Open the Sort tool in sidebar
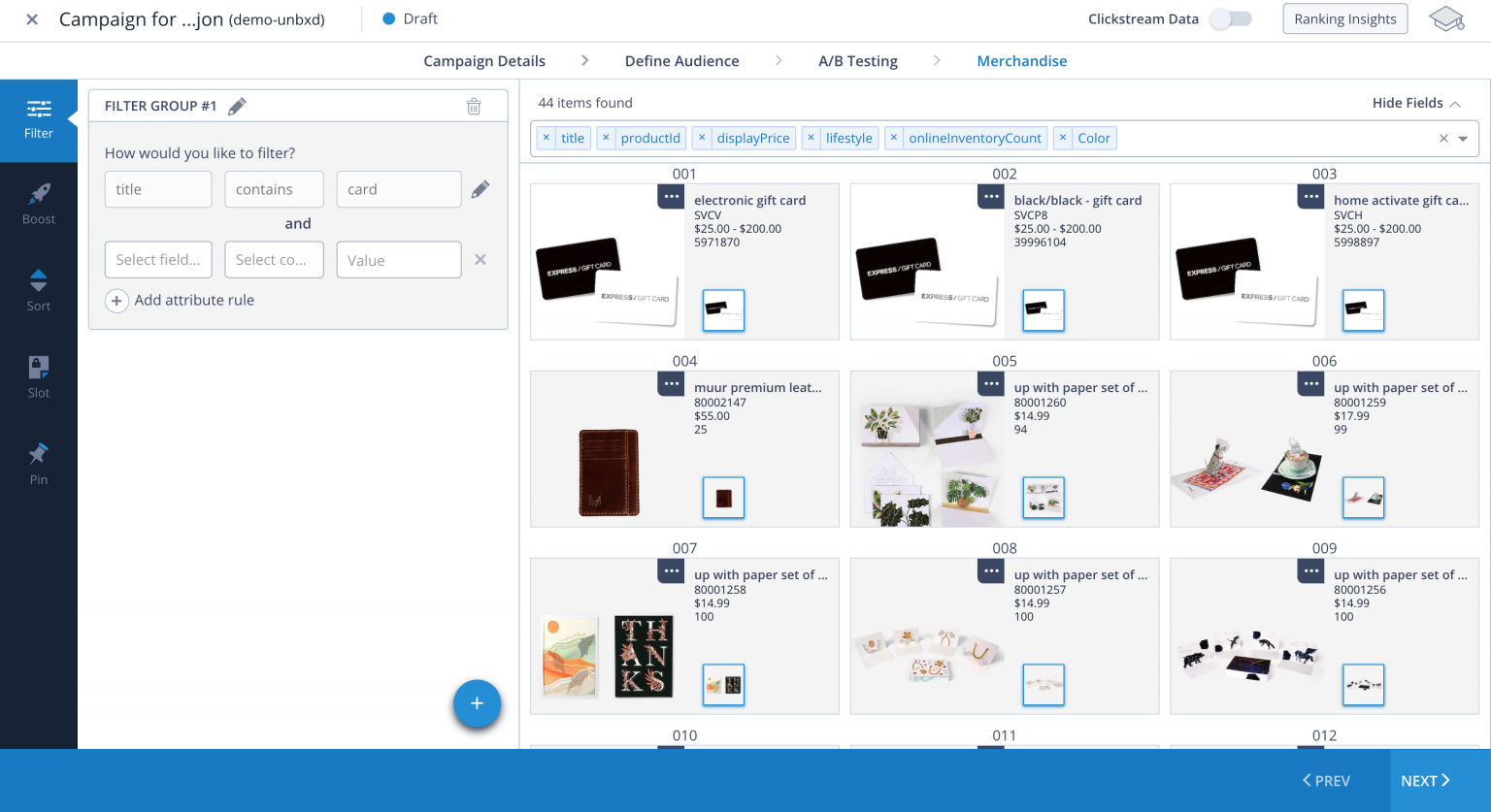Image resolution: width=1491 pixels, height=812 pixels. (39, 291)
